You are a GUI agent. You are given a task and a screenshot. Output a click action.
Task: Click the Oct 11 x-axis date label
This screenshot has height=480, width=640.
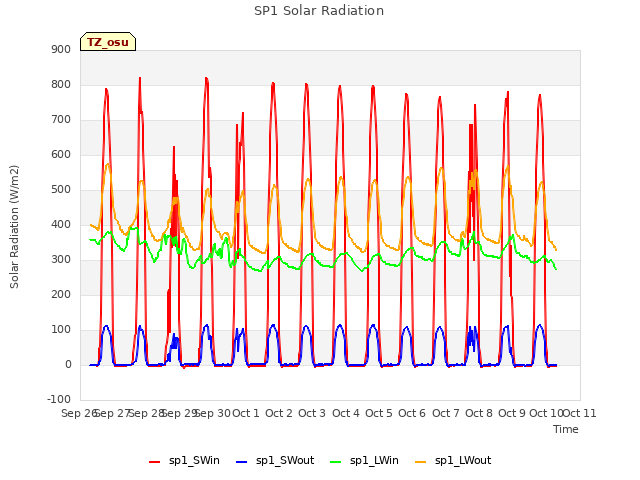[x=580, y=413]
